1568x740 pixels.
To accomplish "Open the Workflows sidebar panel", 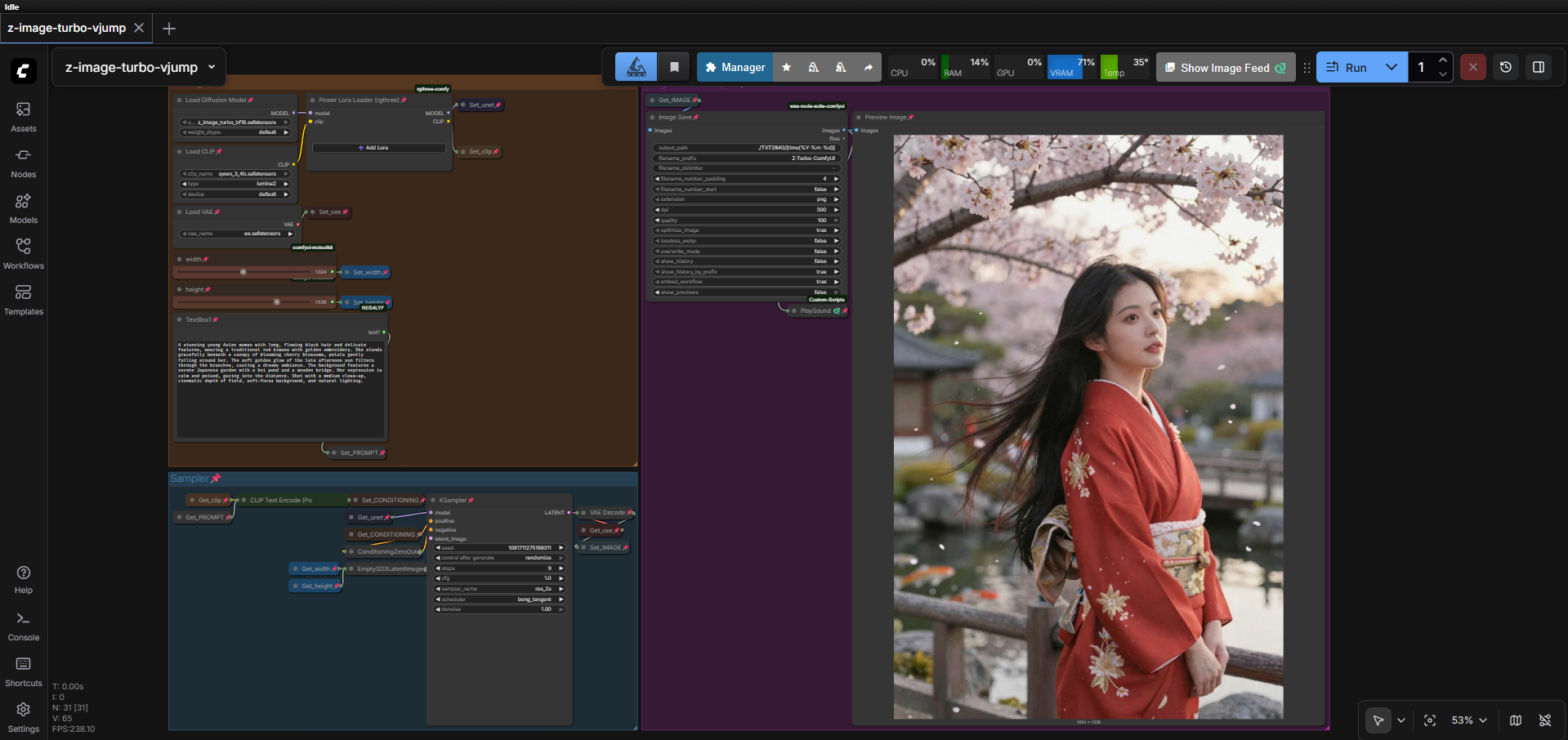I will point(23,254).
